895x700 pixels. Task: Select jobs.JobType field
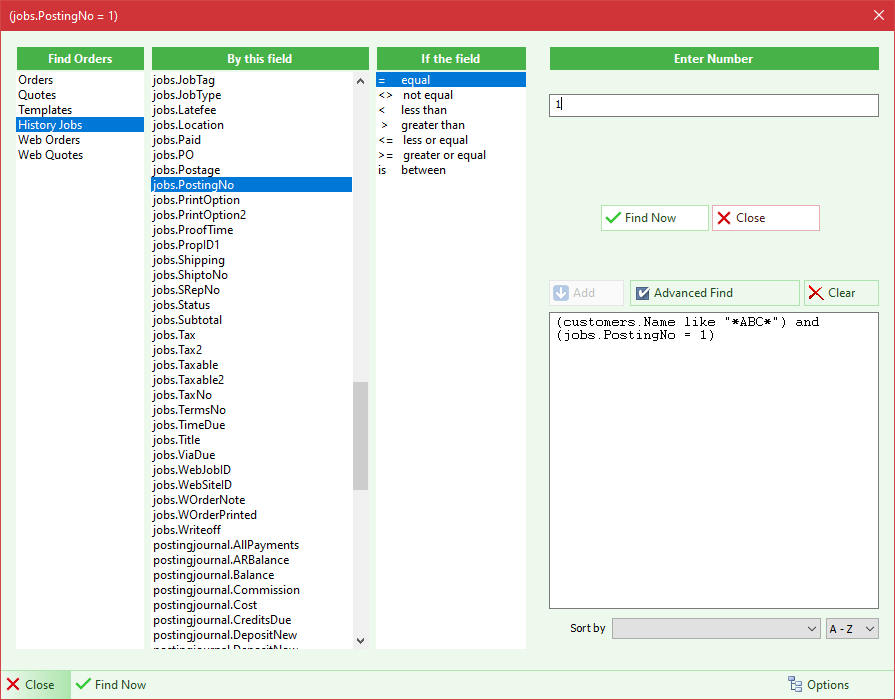pos(252,95)
